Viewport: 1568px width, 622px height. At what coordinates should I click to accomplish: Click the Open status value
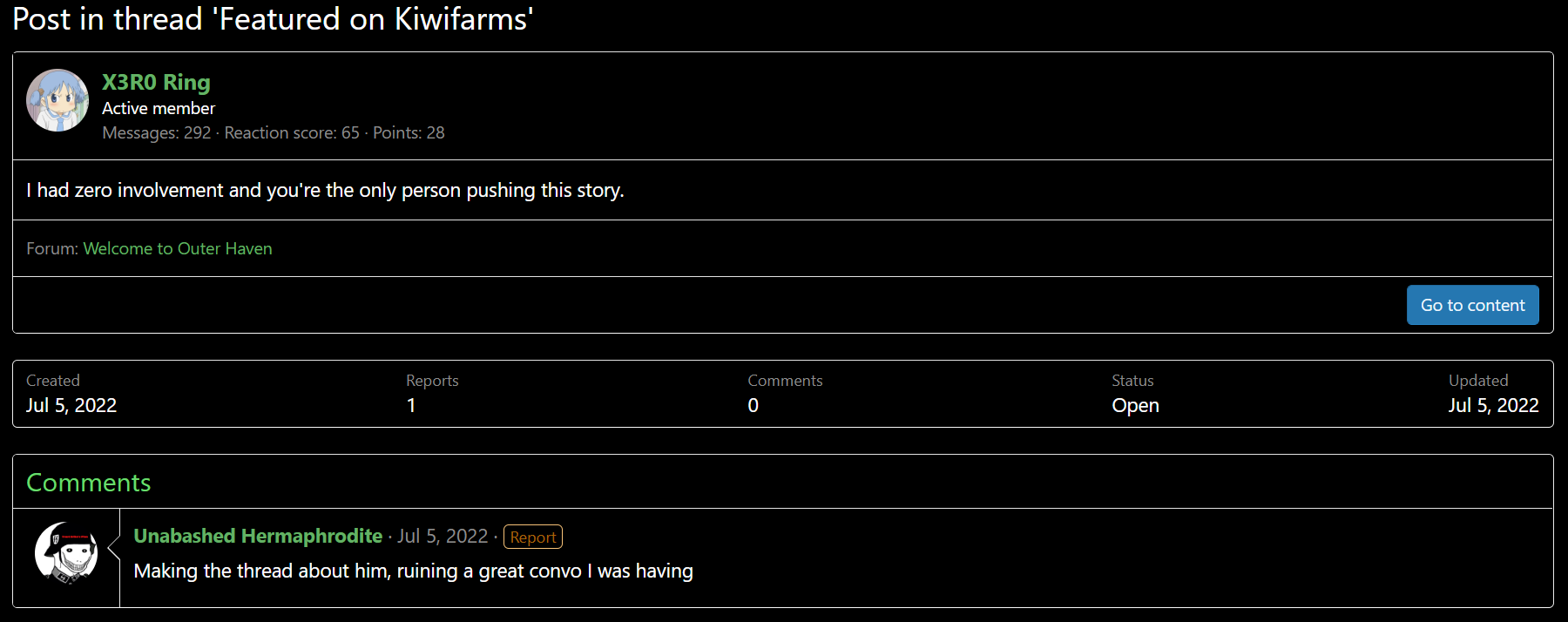(x=1135, y=405)
